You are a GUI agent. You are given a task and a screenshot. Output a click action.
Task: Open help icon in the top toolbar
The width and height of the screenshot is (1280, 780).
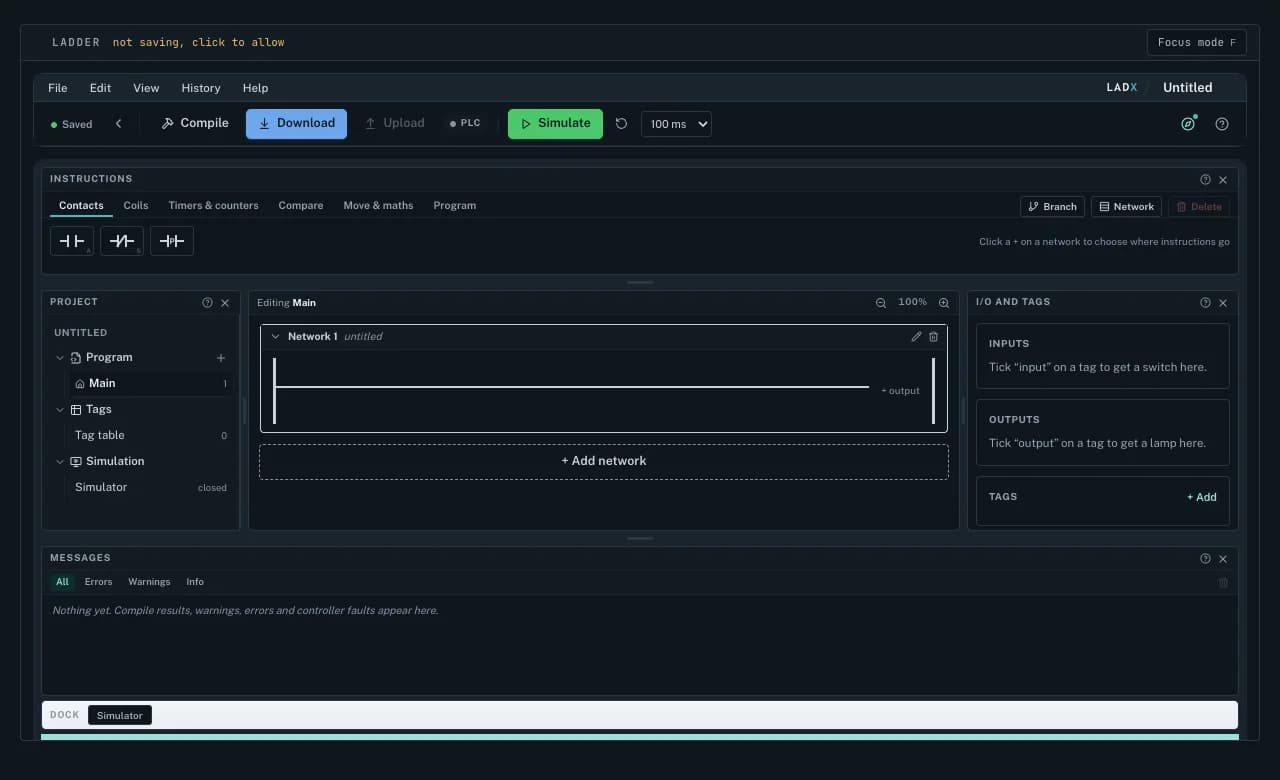(x=1222, y=124)
